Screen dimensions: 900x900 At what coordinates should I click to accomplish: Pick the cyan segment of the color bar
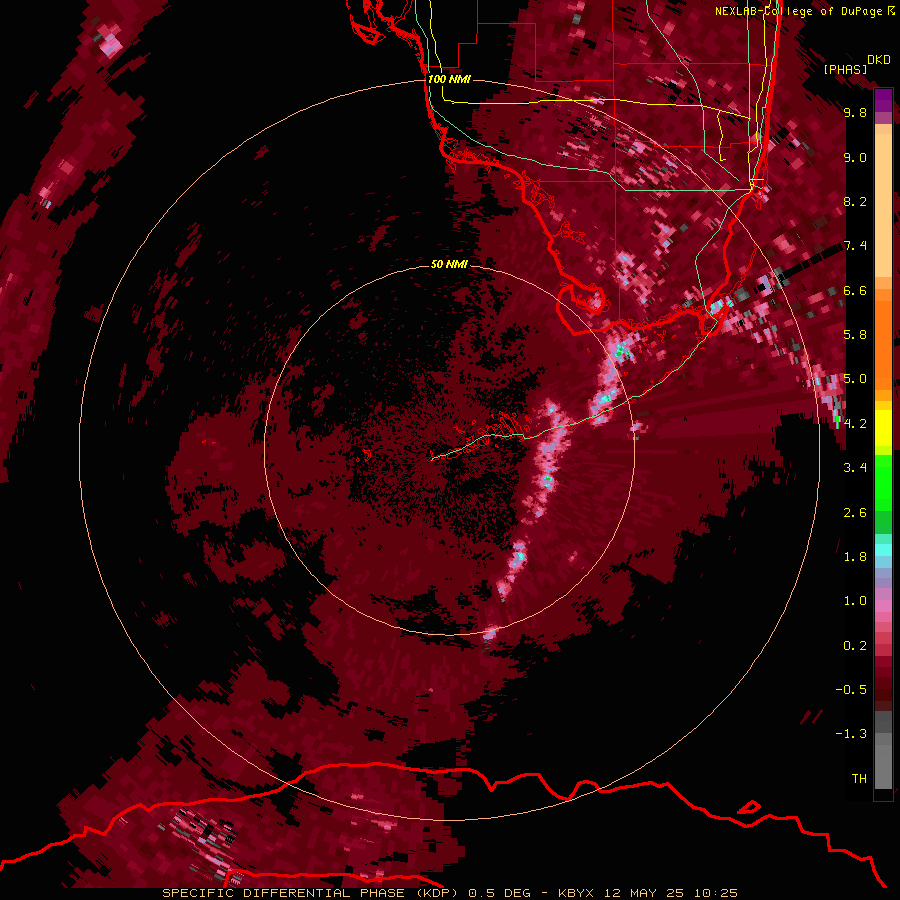click(883, 550)
